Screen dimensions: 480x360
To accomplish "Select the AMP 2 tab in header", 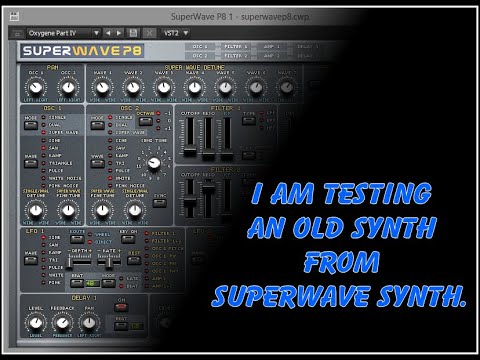I will click(272, 56).
